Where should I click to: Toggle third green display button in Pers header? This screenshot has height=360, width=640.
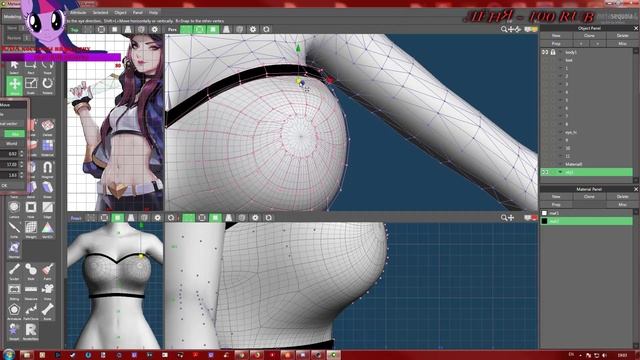213,29
